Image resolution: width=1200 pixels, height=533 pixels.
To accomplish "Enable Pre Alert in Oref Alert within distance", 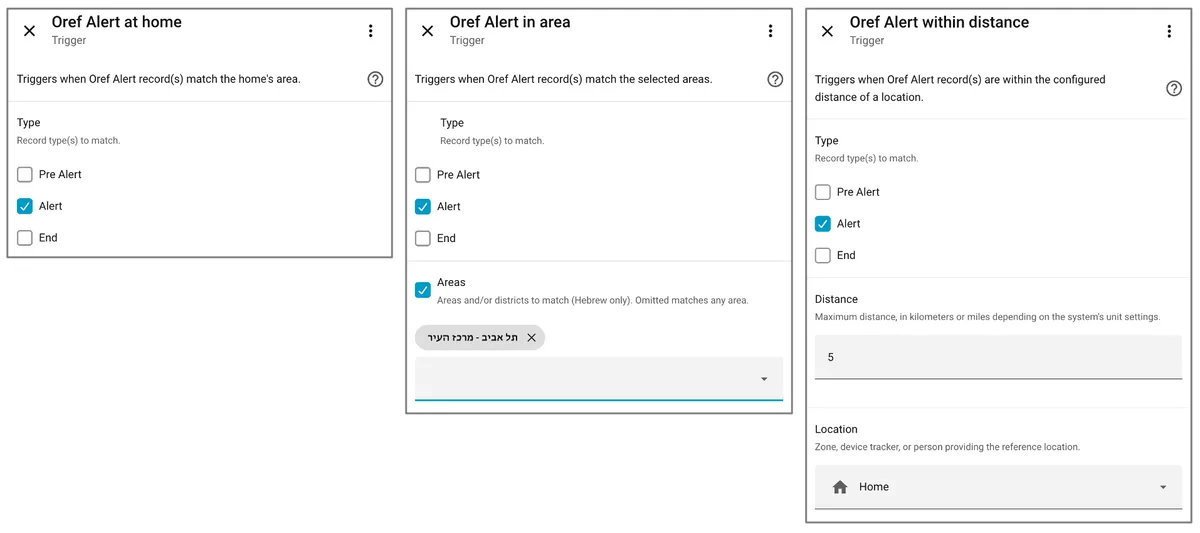I will point(823,192).
